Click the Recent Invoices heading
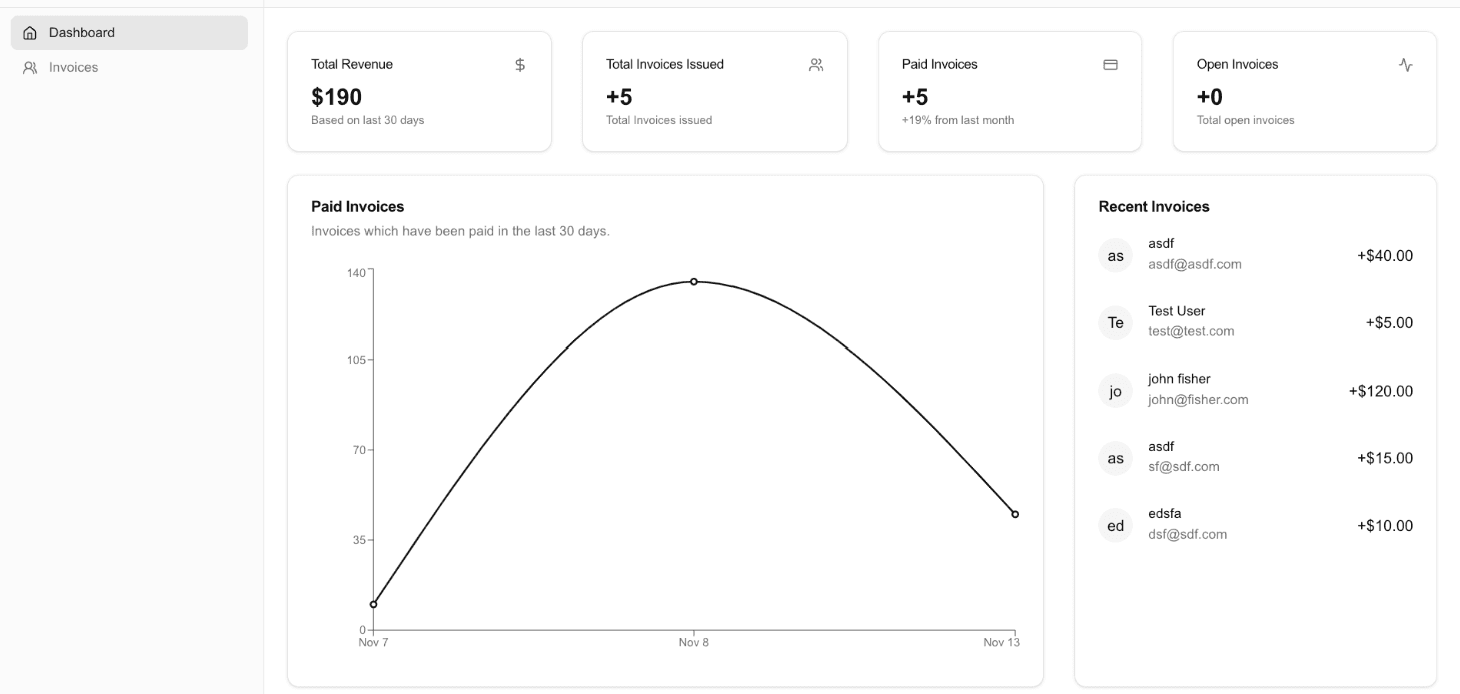The height and width of the screenshot is (694, 1460). tap(1154, 207)
